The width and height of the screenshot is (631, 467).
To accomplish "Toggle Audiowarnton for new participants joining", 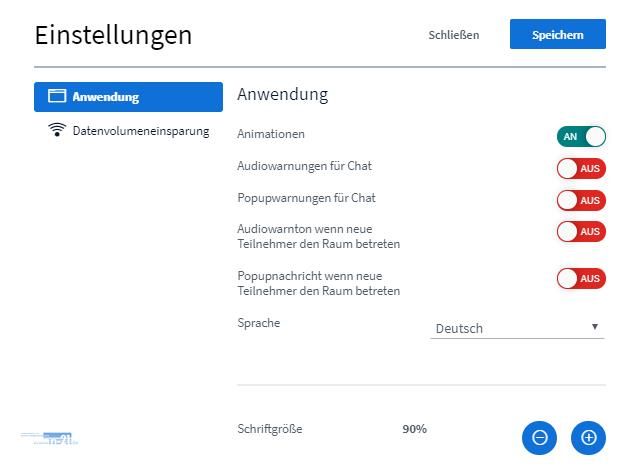I will pos(581,231).
